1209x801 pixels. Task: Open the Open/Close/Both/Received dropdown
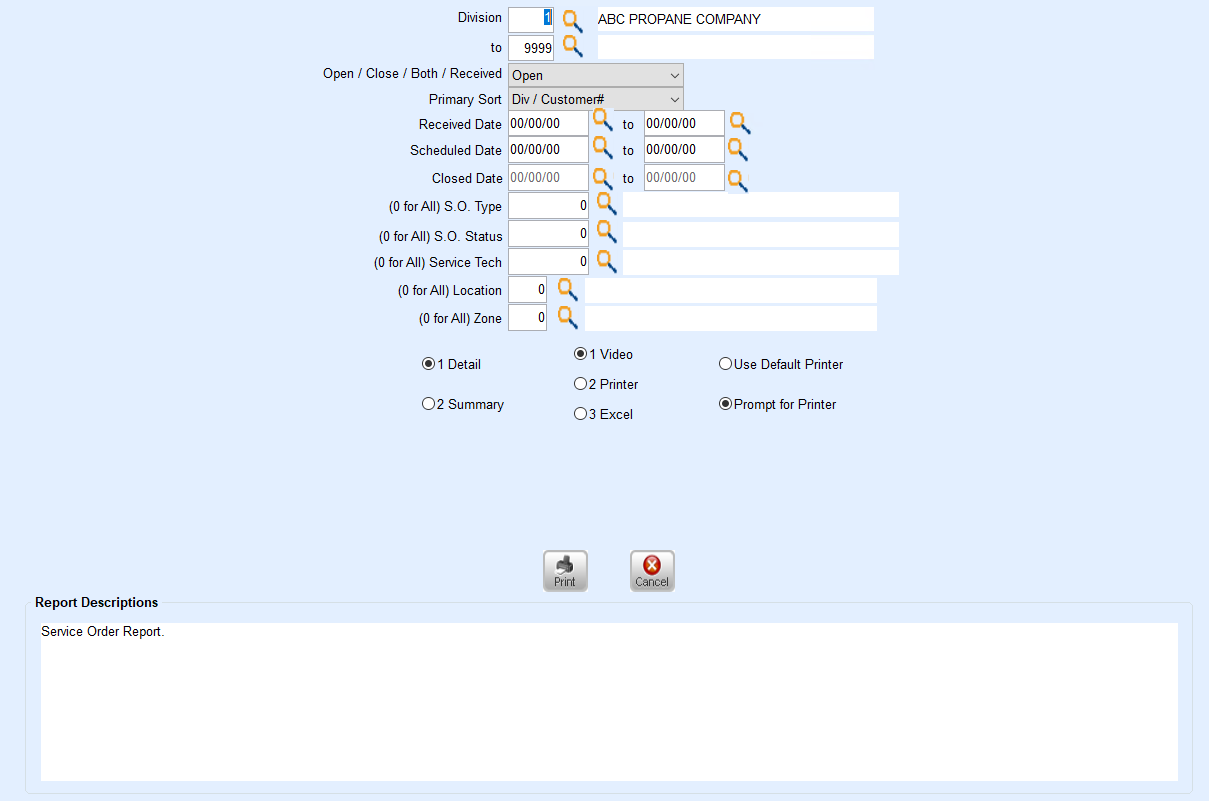click(596, 75)
